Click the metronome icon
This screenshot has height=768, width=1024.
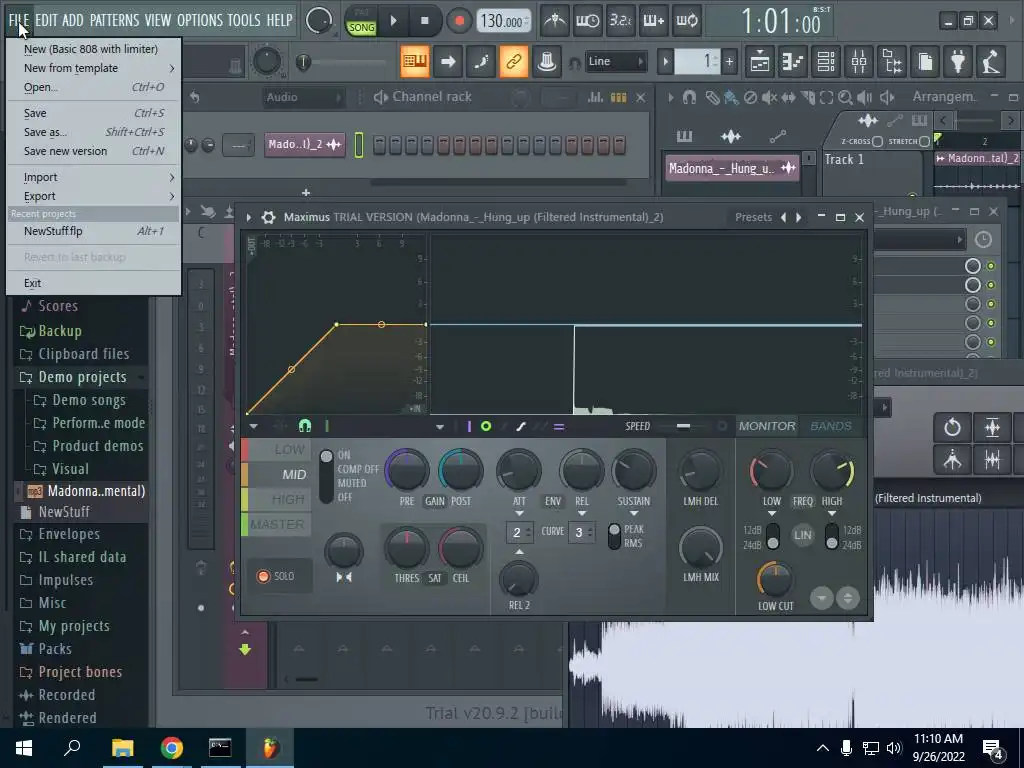555,21
